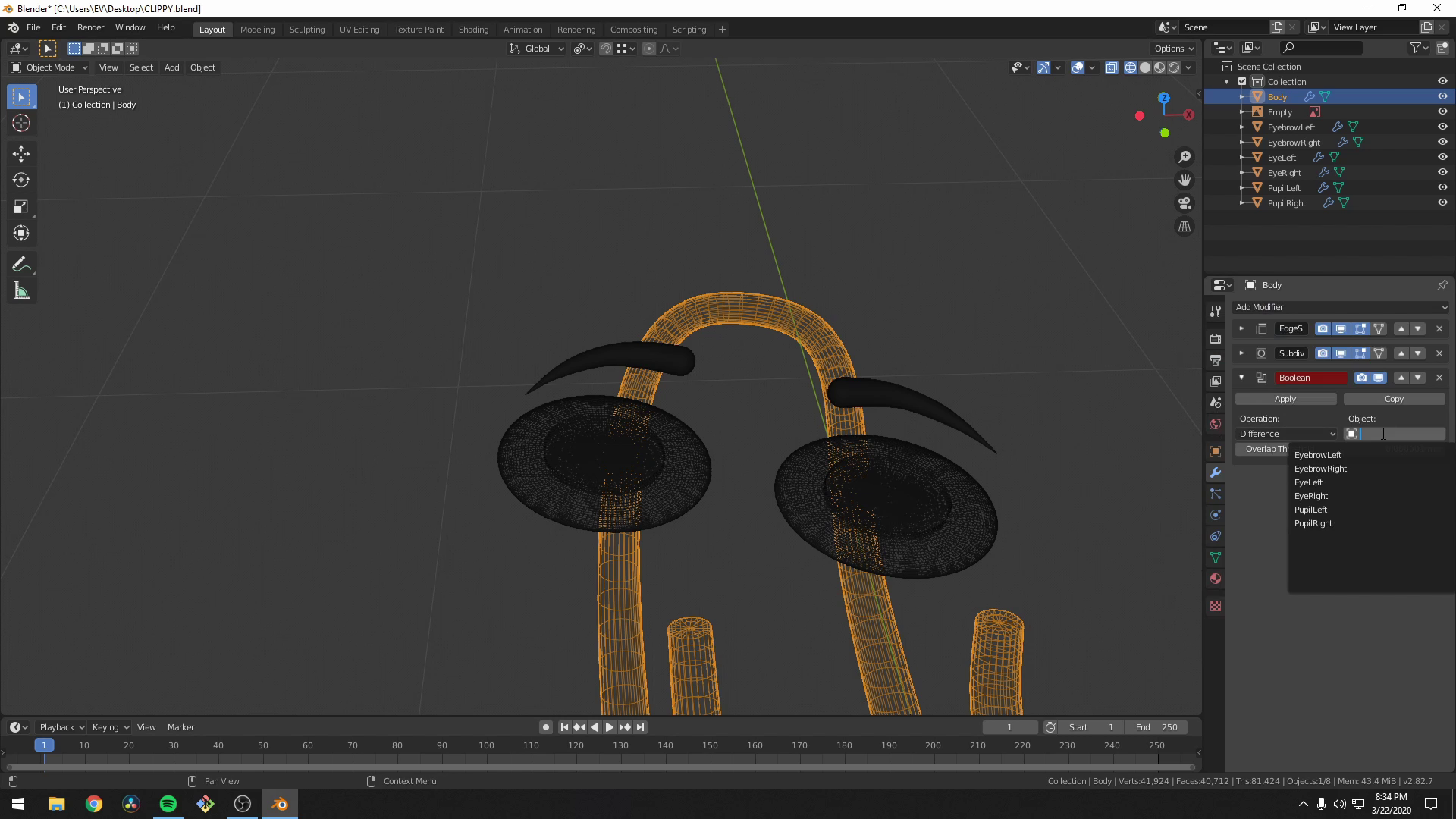Click the Apply button on Boolean modifier

tap(1286, 398)
